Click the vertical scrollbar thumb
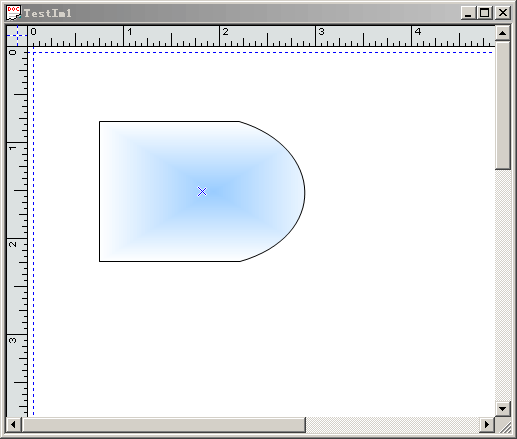The height and width of the screenshot is (439, 517). tap(503, 105)
